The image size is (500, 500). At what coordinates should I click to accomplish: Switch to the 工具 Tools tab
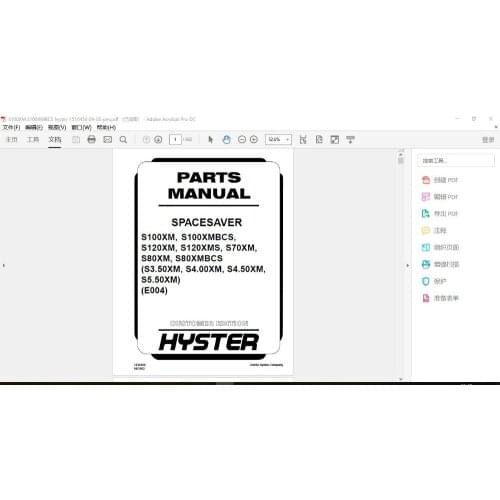(x=33, y=139)
